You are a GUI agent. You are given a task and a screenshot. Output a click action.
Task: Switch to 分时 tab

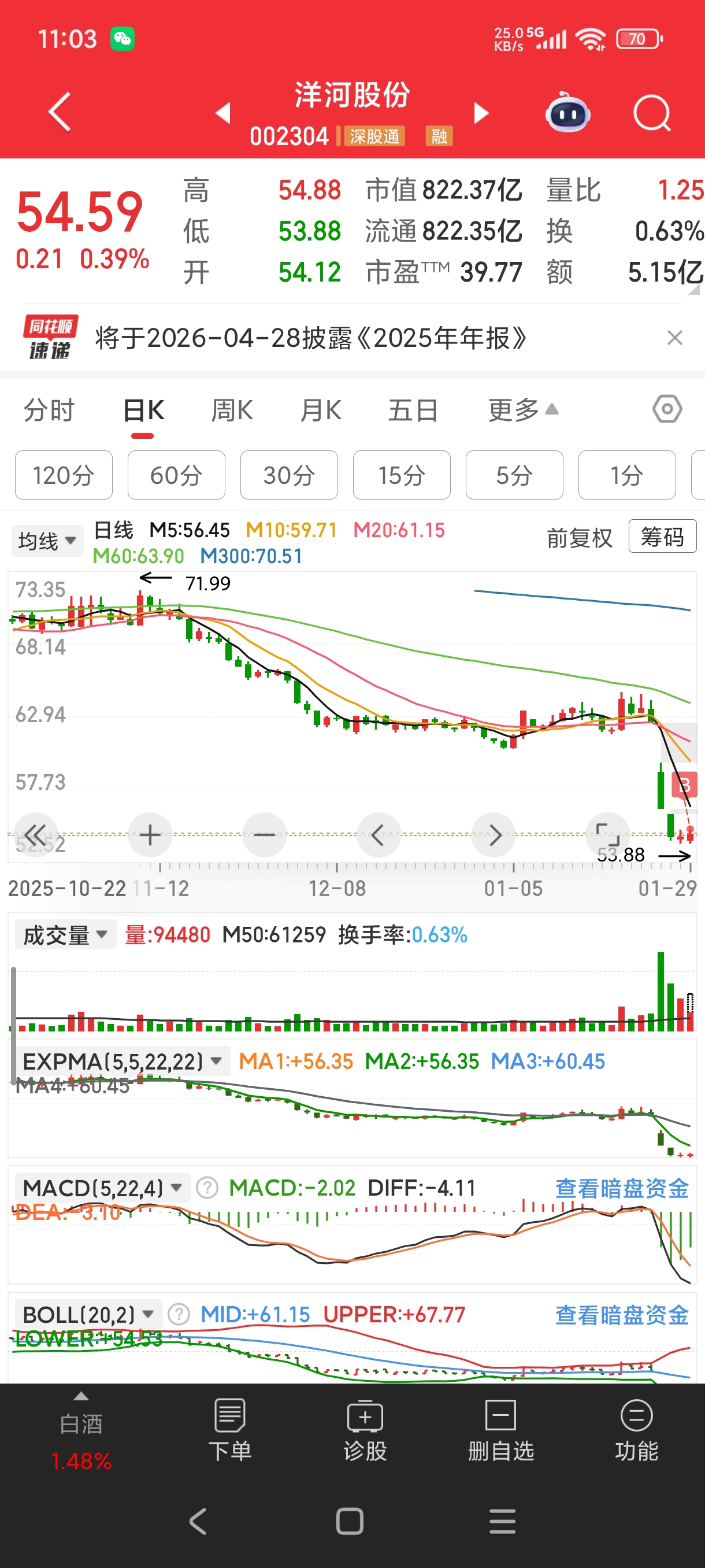coord(49,411)
